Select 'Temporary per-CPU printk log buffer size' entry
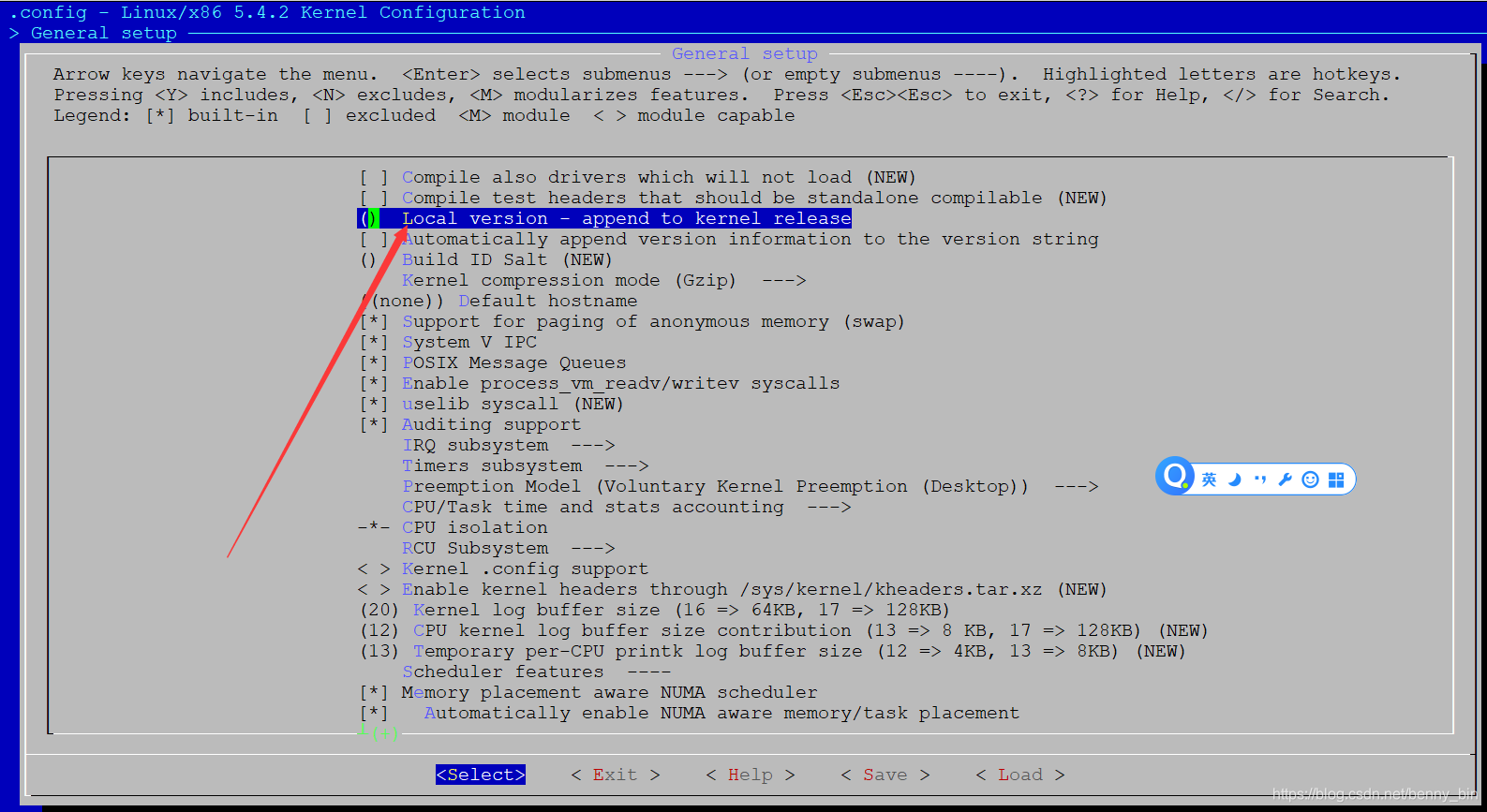This screenshot has width=1487, height=812. pyautogui.click(x=773, y=651)
